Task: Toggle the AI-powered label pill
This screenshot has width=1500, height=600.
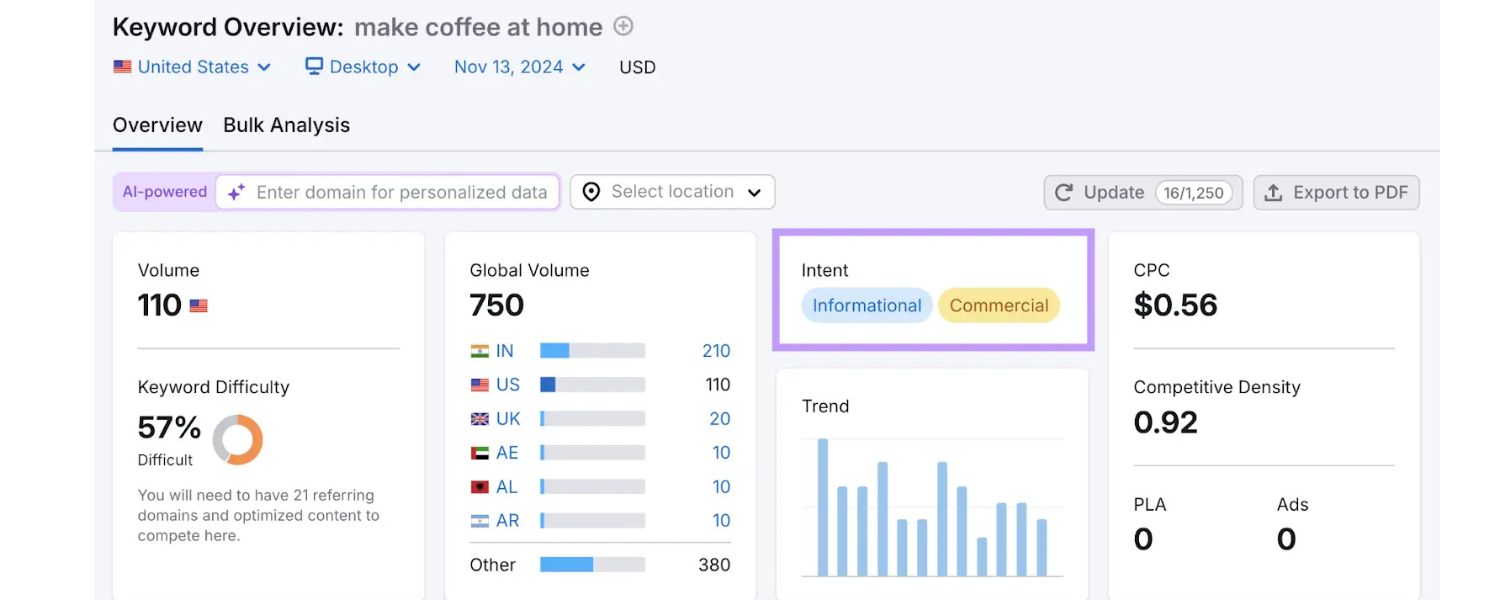Action: point(163,191)
